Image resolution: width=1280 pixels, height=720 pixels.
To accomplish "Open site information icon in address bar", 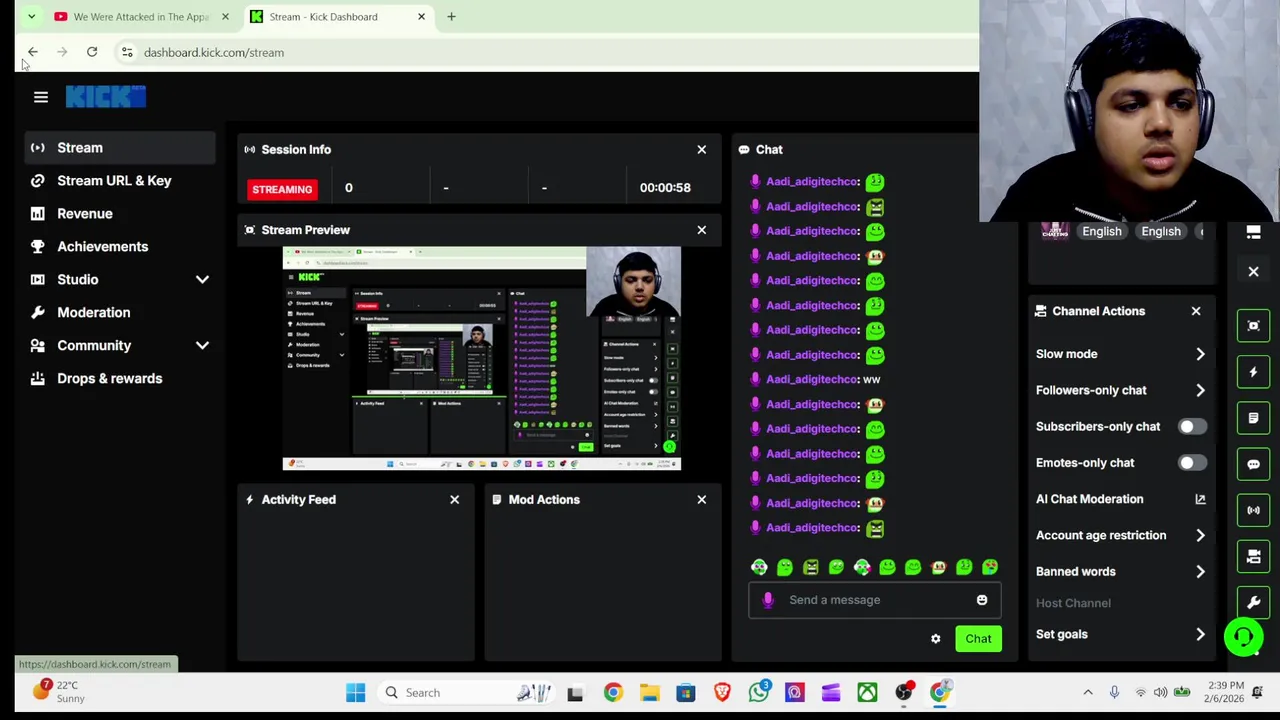I will (127, 52).
